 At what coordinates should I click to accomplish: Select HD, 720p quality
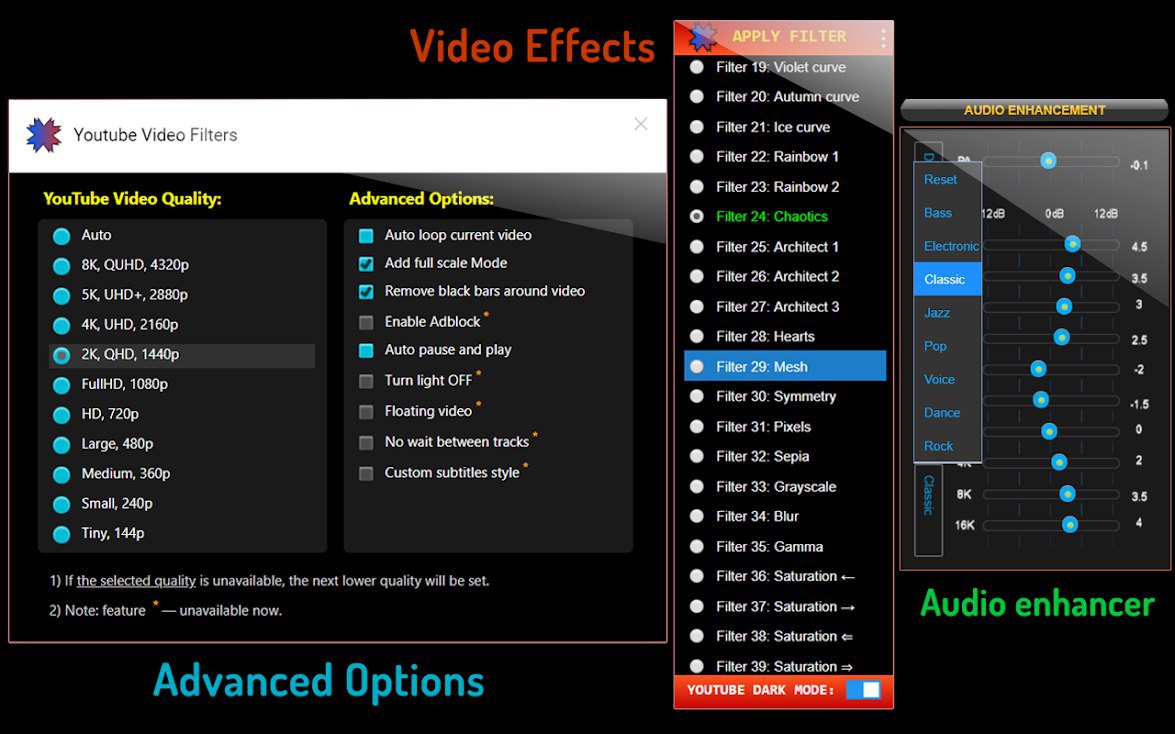click(61, 415)
